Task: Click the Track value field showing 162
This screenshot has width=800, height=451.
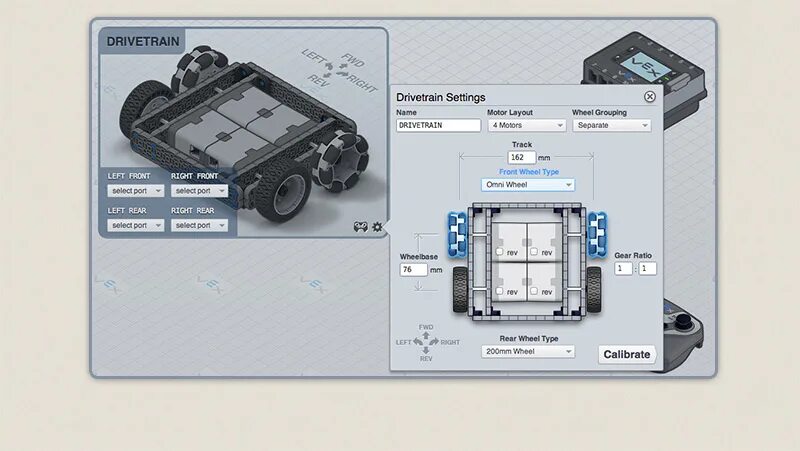Action: point(521,158)
